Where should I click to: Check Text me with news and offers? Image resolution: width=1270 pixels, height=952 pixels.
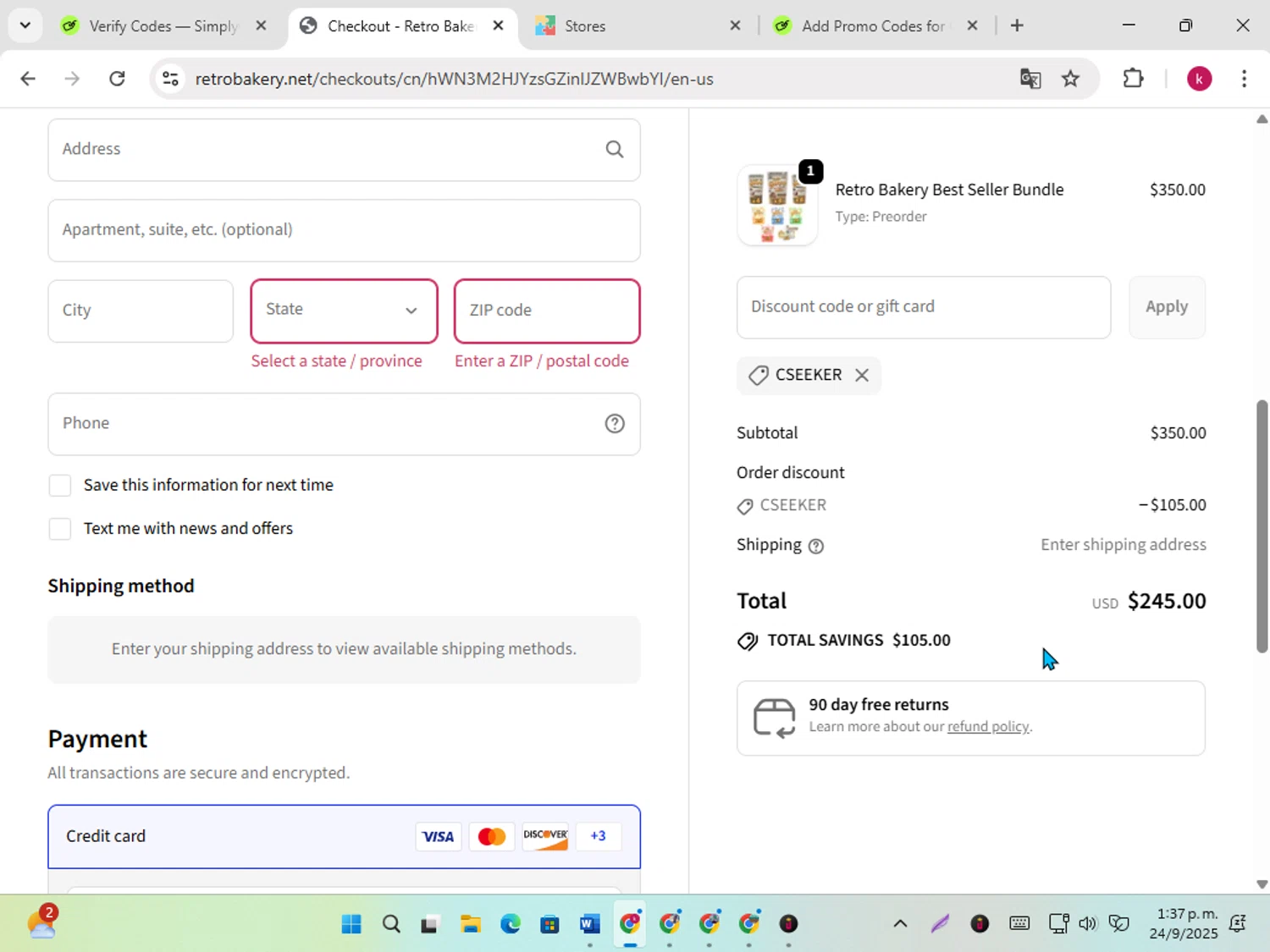60,529
